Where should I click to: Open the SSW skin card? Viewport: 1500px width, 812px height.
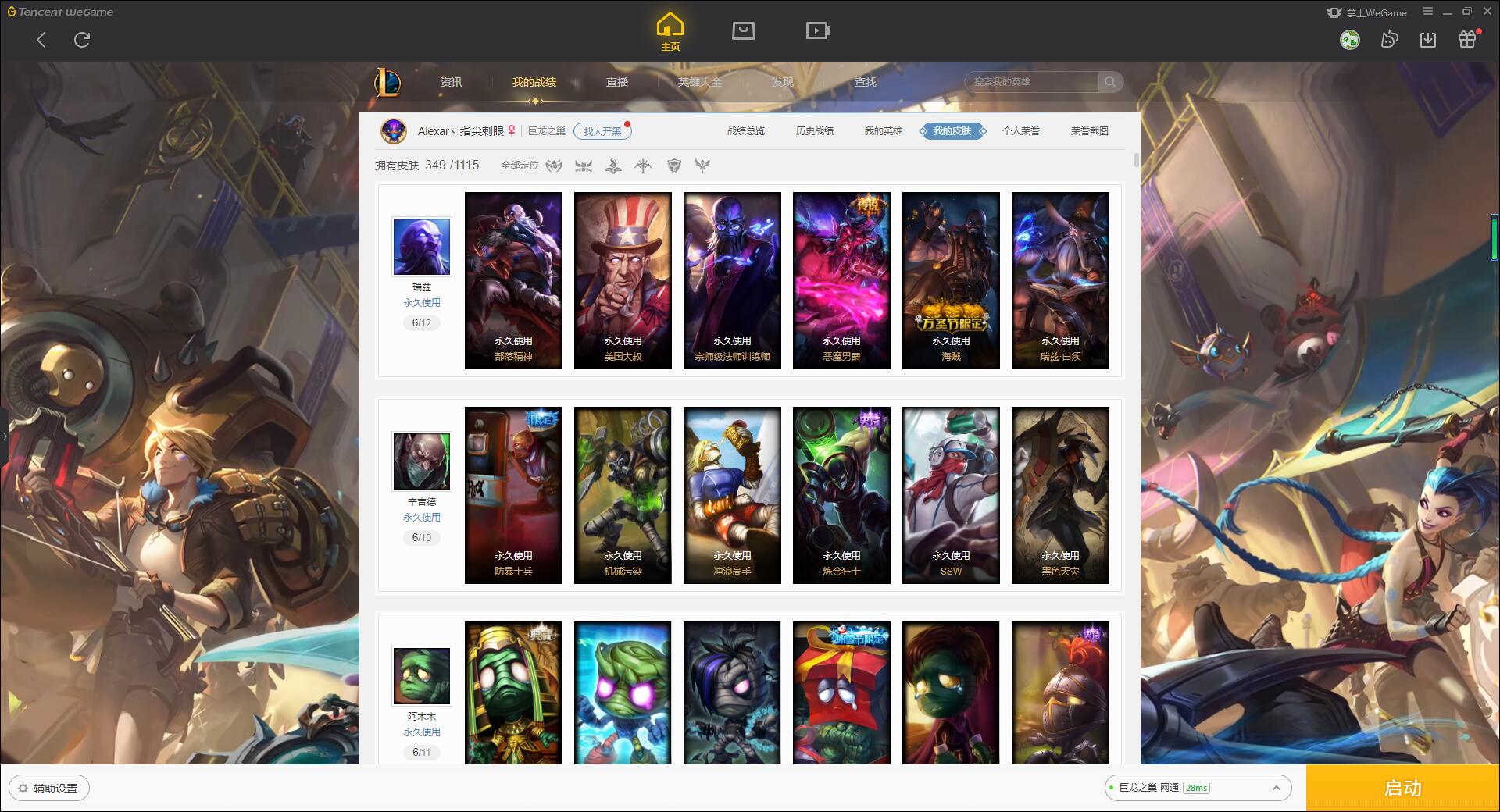(951, 495)
